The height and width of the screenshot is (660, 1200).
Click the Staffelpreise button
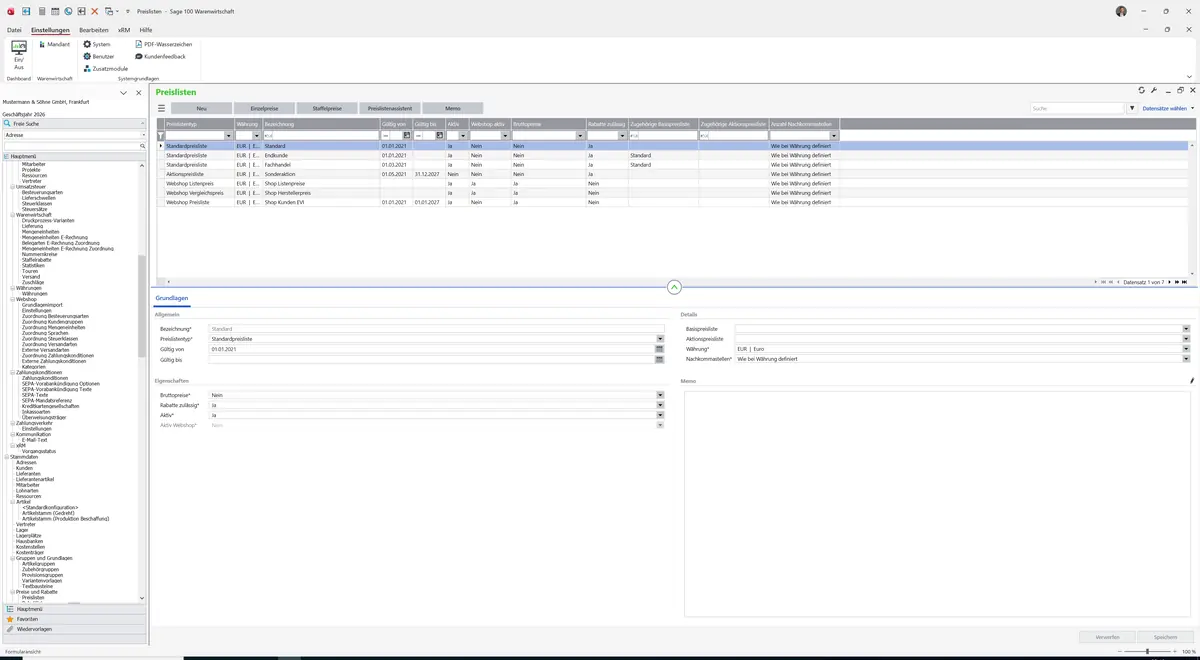click(327, 108)
